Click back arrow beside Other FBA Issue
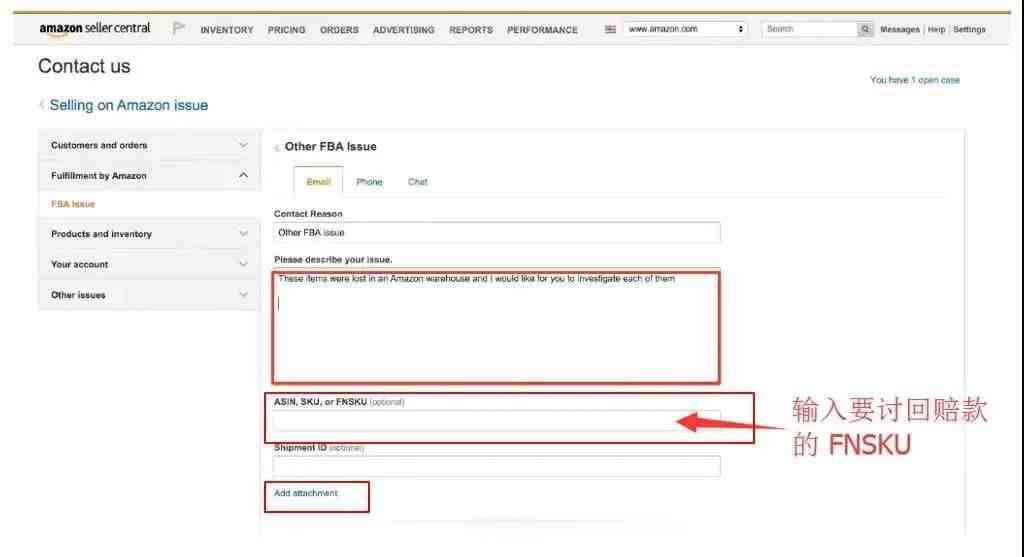The height and width of the screenshot is (557, 1024). pyautogui.click(x=277, y=148)
